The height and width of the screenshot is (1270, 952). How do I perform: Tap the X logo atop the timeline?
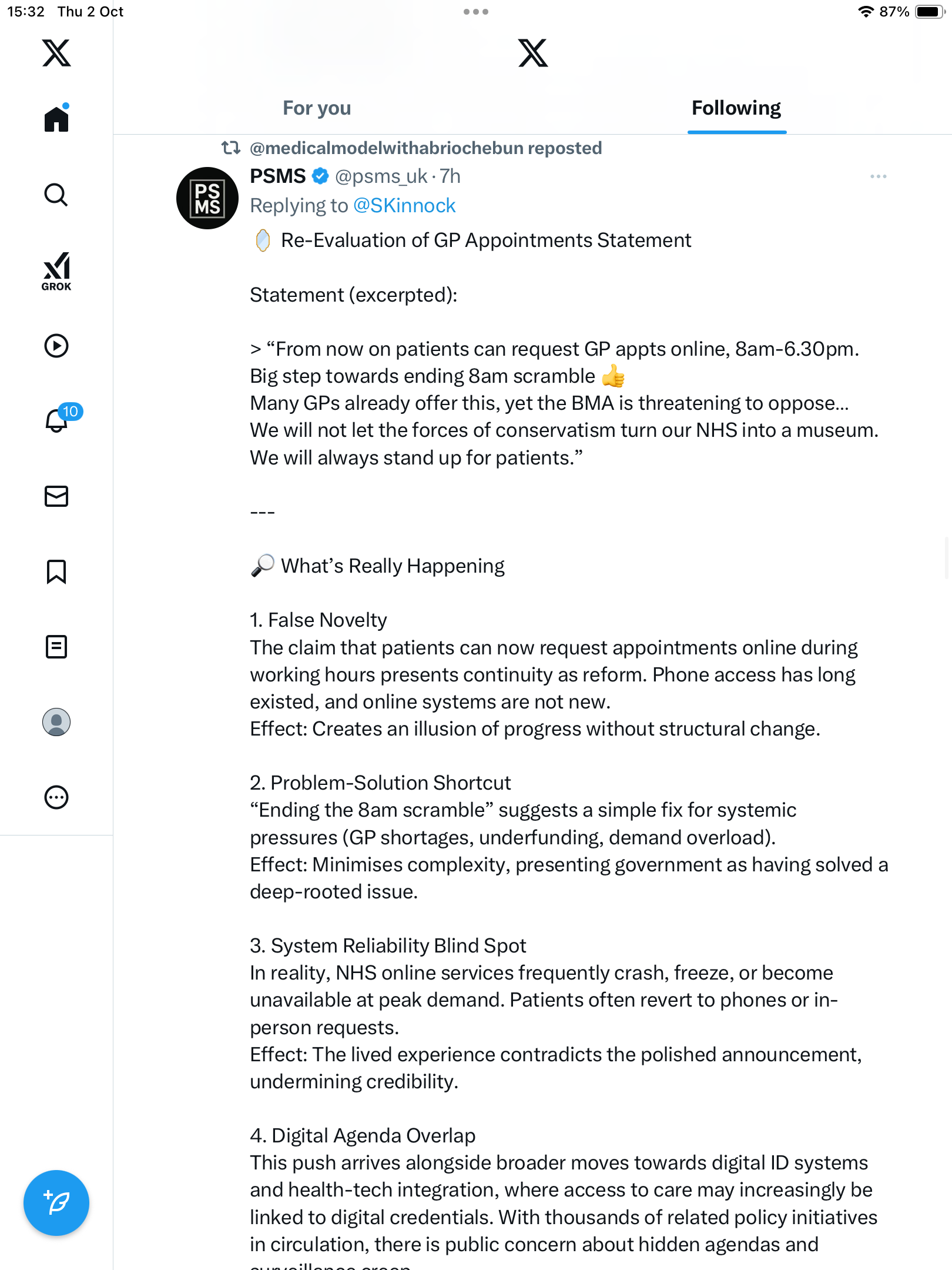pyautogui.click(x=533, y=53)
